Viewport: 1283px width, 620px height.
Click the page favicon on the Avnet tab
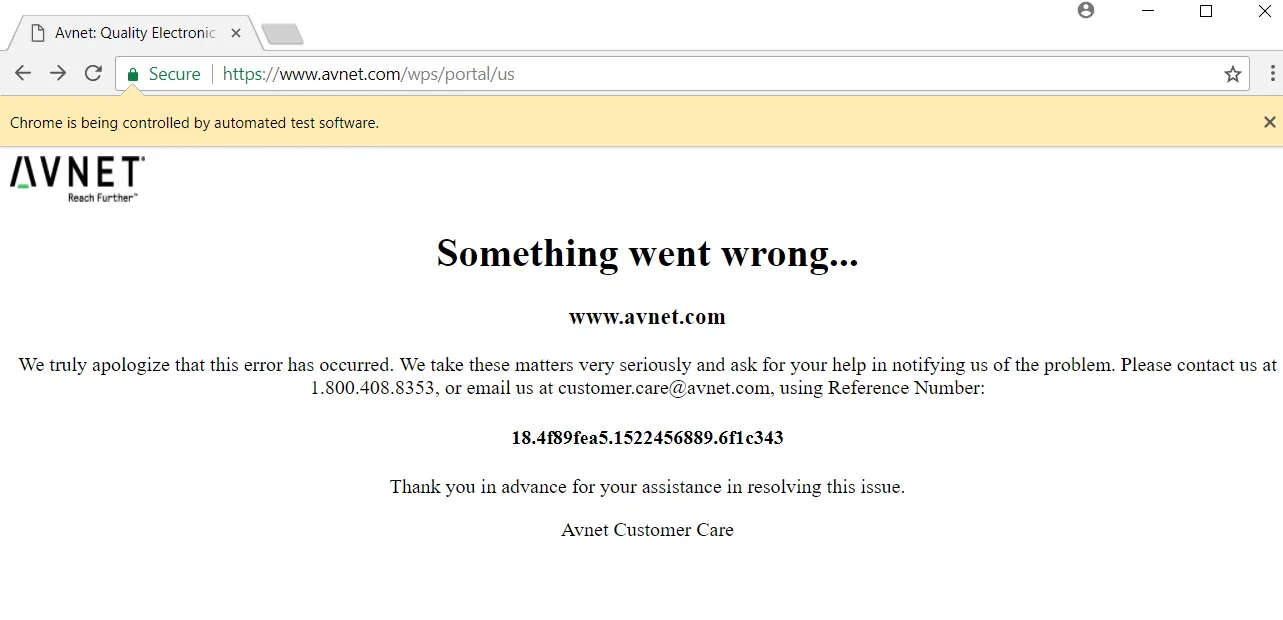tap(38, 33)
